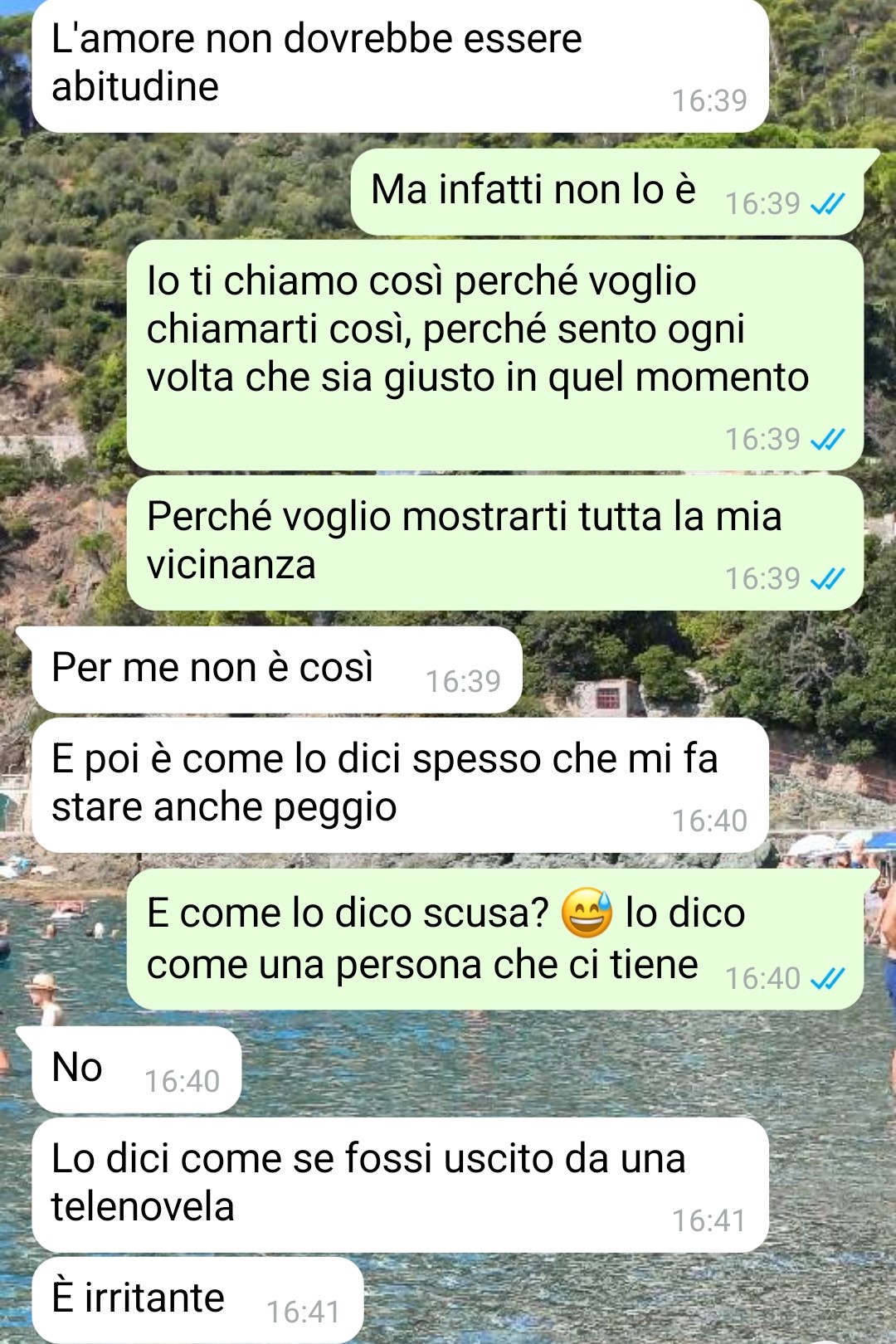The width and height of the screenshot is (896, 1344).
Task: Select the short 'No' reply bubble
Action: point(137,1070)
